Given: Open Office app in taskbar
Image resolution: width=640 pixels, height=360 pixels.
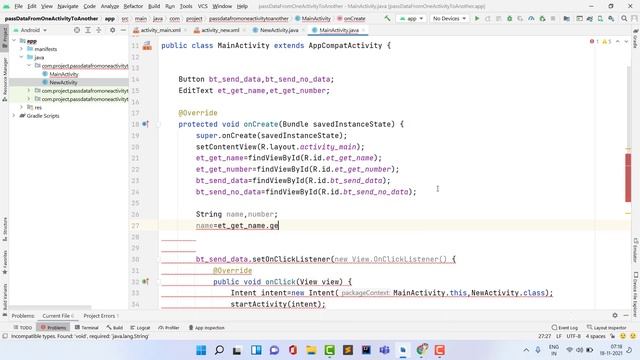Looking at the screenshot, I should click(x=293, y=350).
